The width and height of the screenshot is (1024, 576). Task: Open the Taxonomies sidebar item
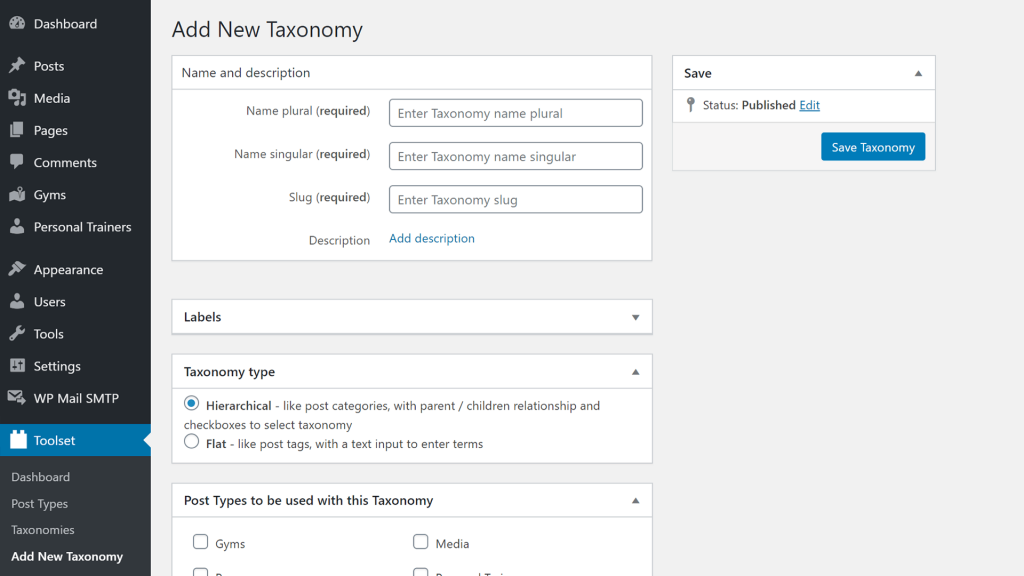tap(43, 530)
